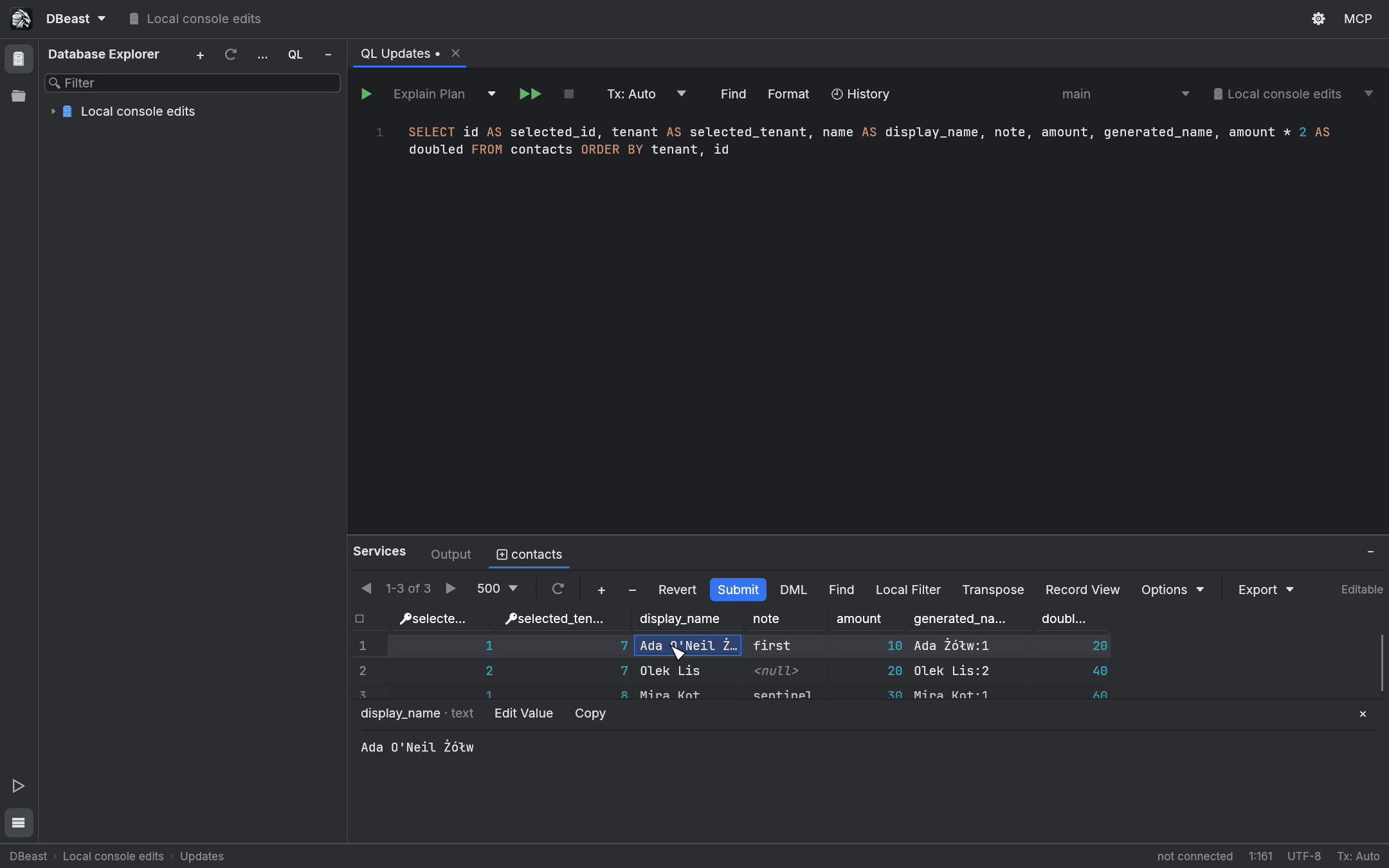Open the Export dropdown

pyautogui.click(x=1266, y=590)
